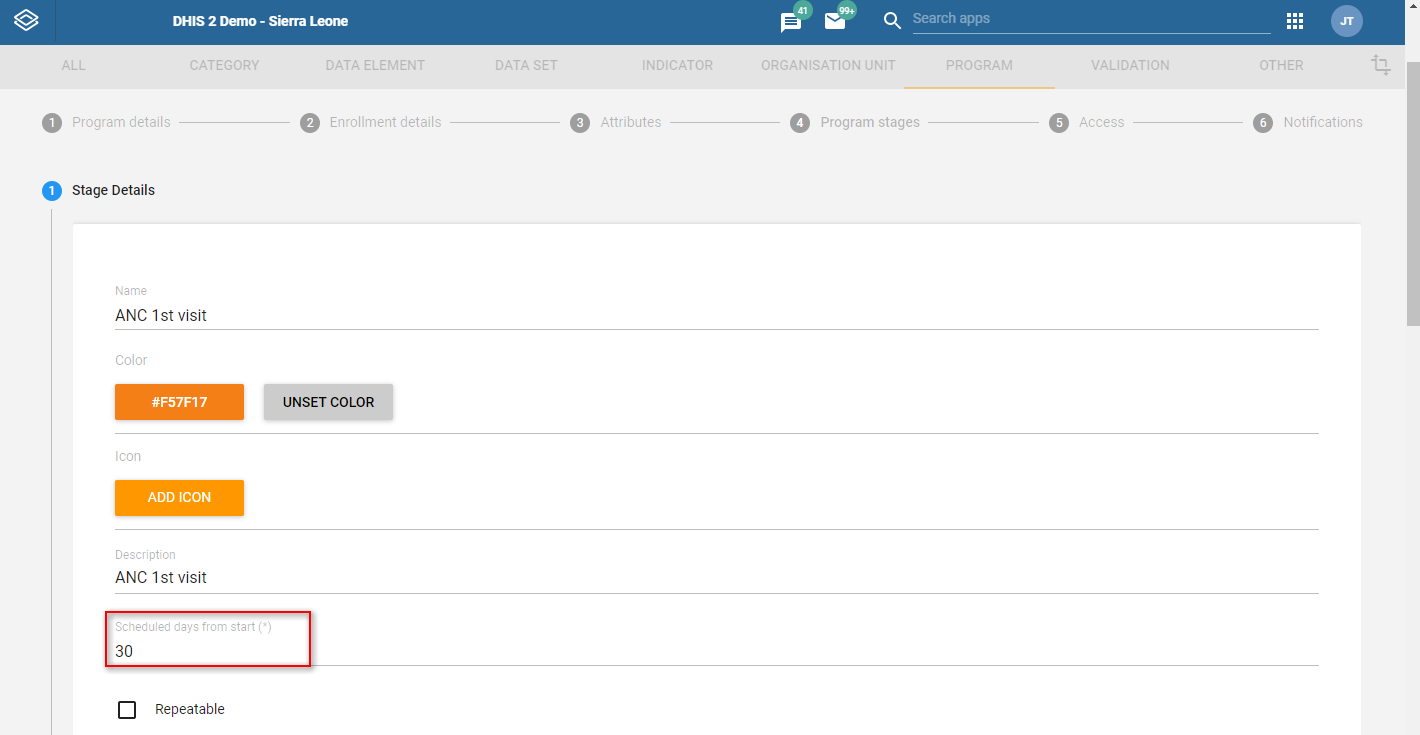Click the Search apps input field
The height and width of the screenshot is (735, 1420).
(x=1091, y=19)
